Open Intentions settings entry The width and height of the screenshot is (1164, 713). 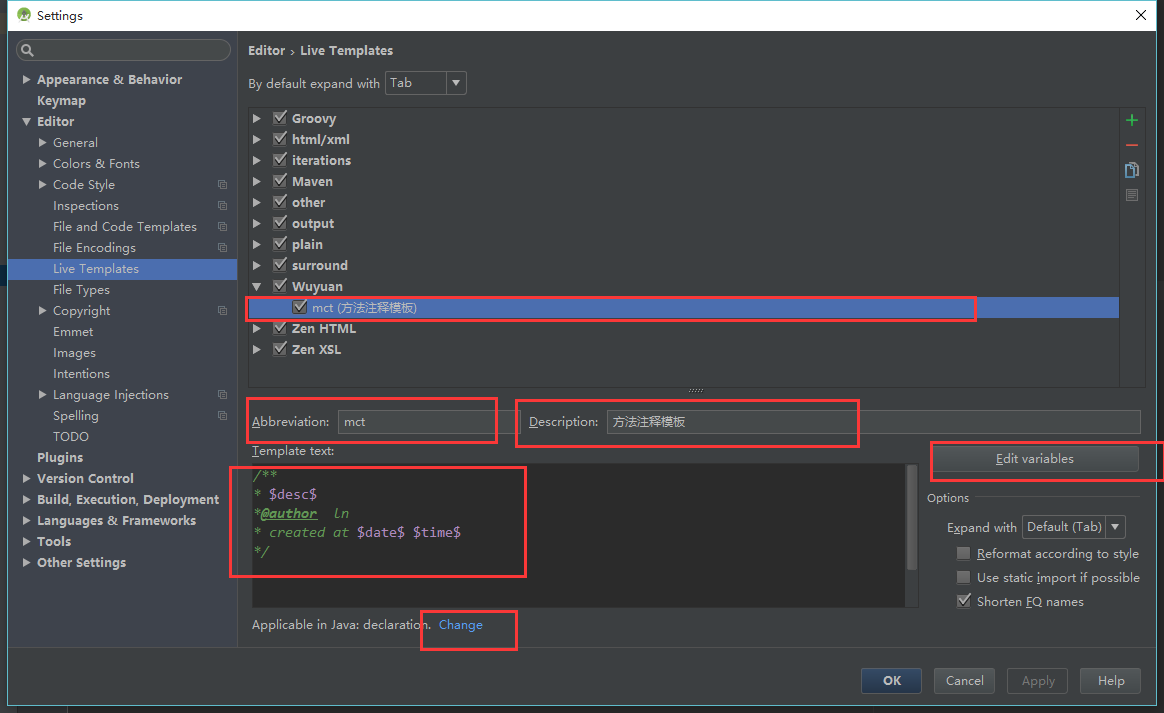tap(81, 374)
